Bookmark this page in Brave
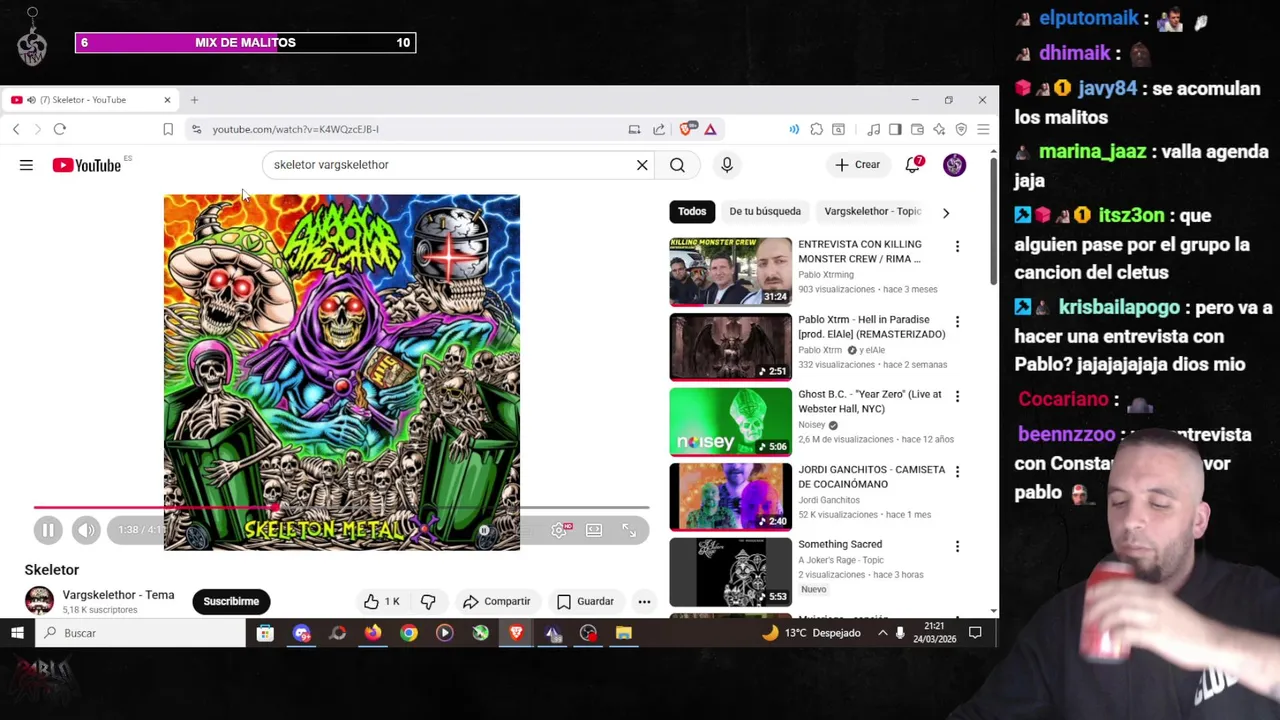The width and height of the screenshot is (1280, 720). pos(168,129)
